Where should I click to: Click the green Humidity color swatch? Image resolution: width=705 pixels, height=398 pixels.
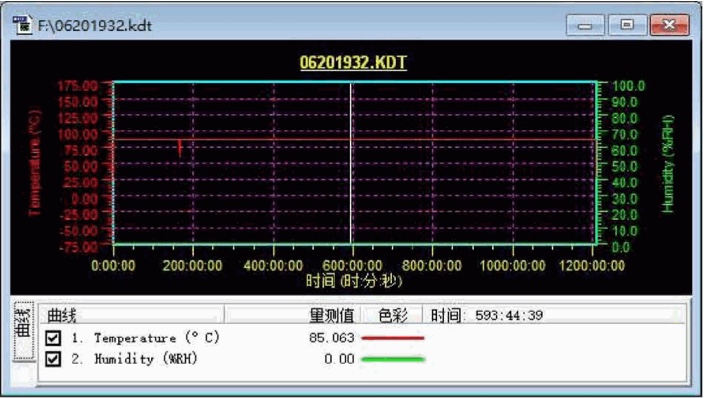[393, 359]
